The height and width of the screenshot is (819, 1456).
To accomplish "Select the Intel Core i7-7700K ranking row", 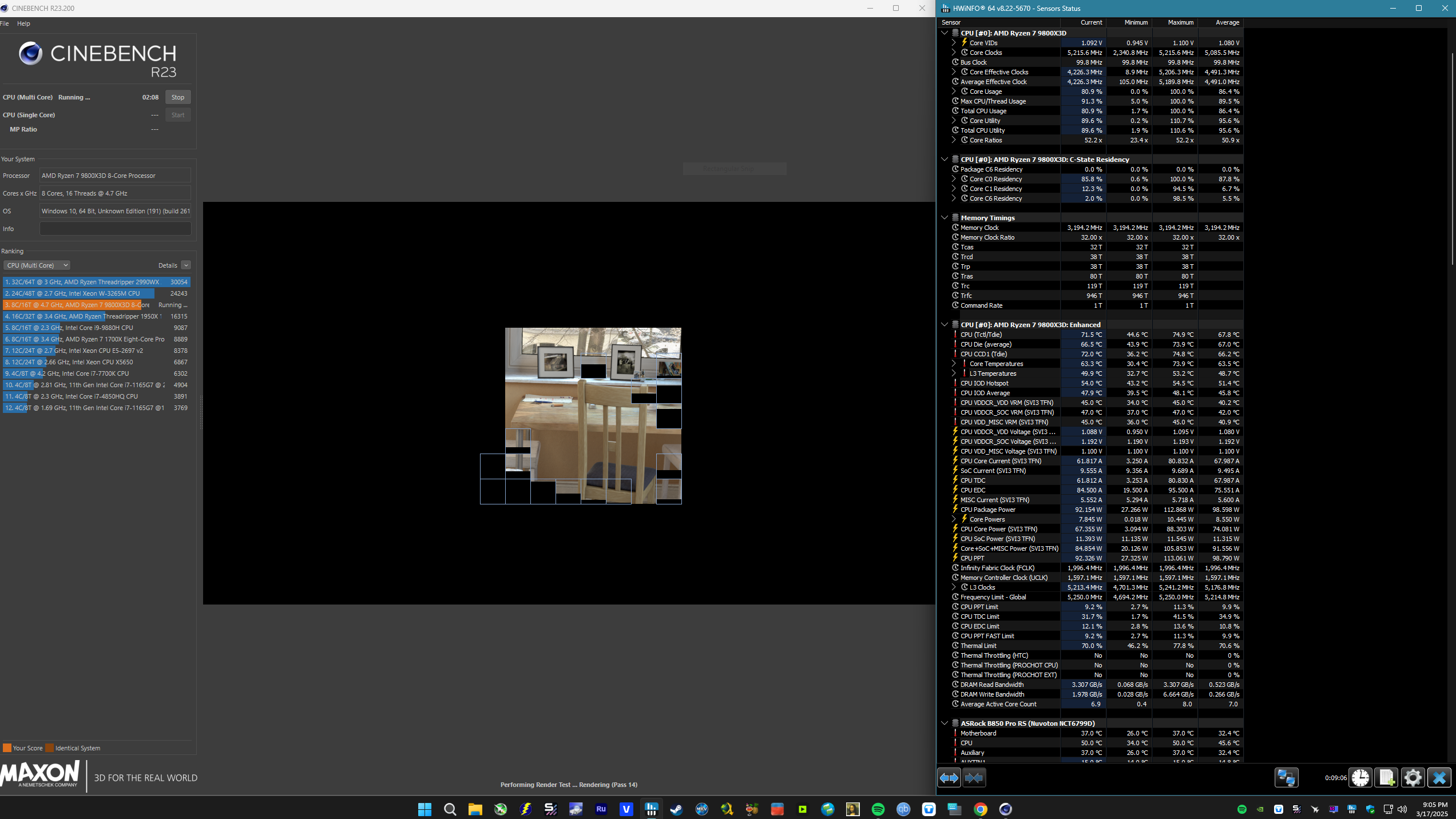I will point(96,373).
